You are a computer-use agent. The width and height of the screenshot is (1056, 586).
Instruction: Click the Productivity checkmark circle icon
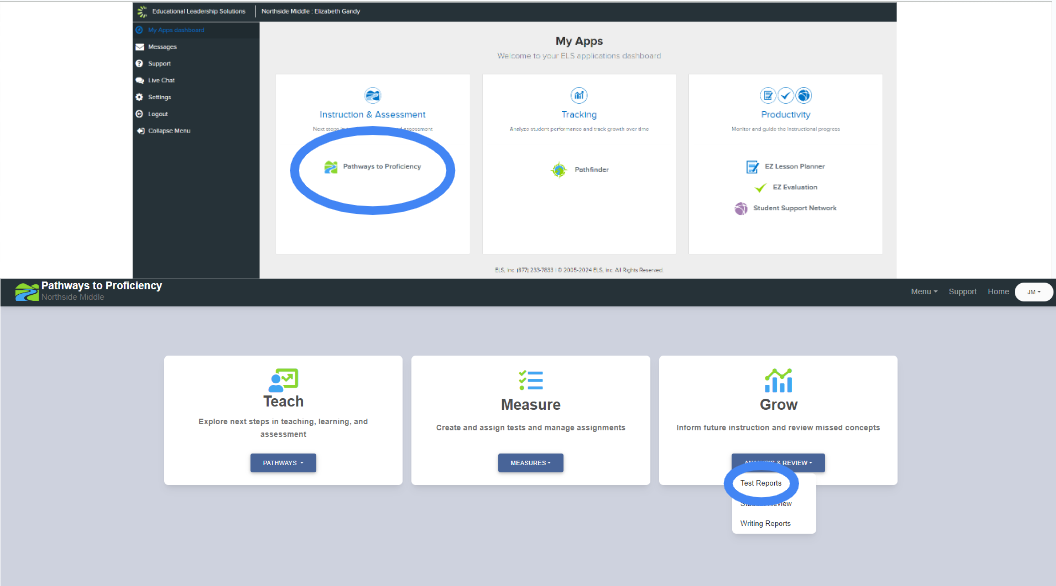coord(786,95)
